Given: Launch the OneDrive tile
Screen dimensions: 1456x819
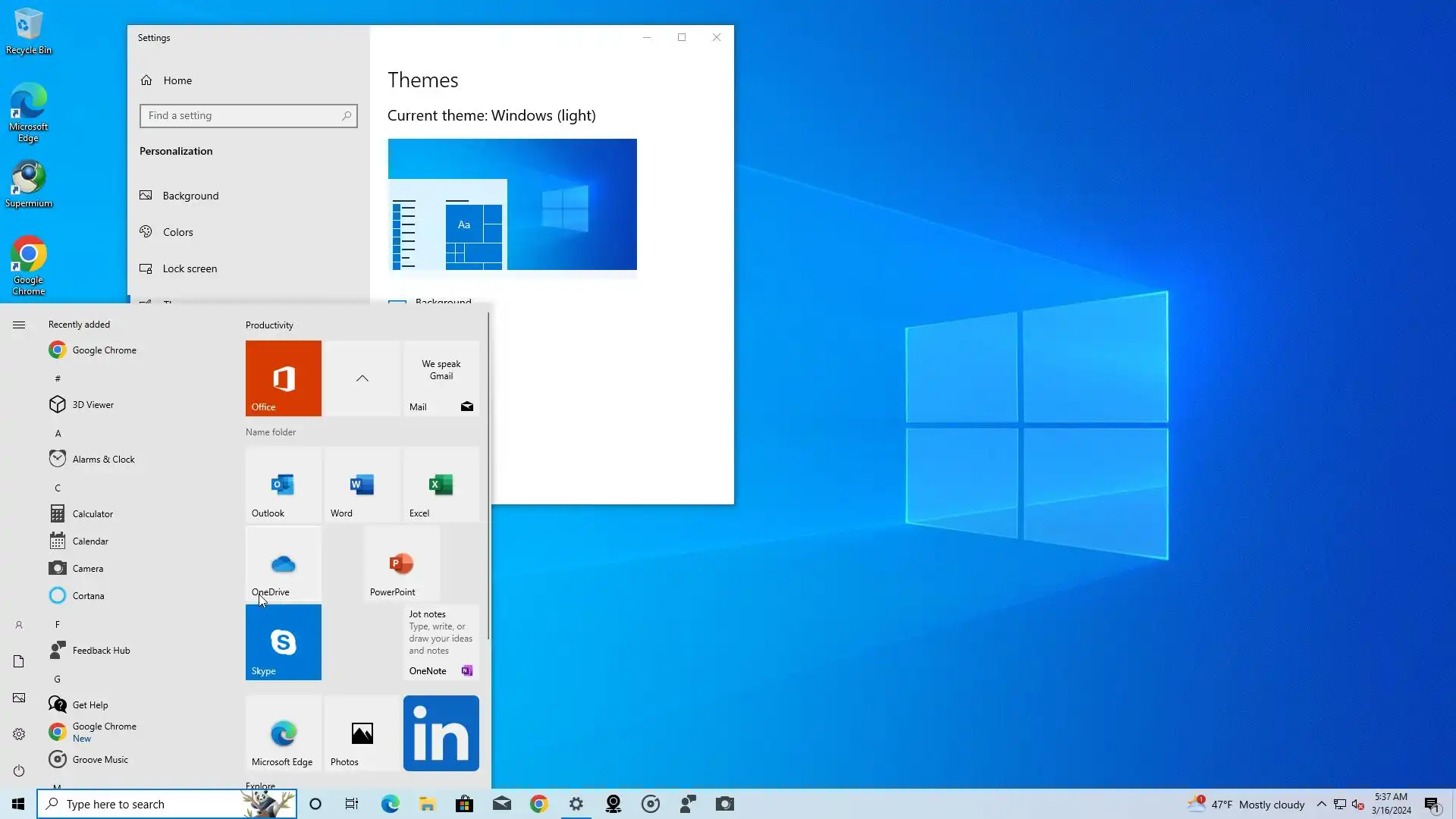Looking at the screenshot, I should click(283, 564).
